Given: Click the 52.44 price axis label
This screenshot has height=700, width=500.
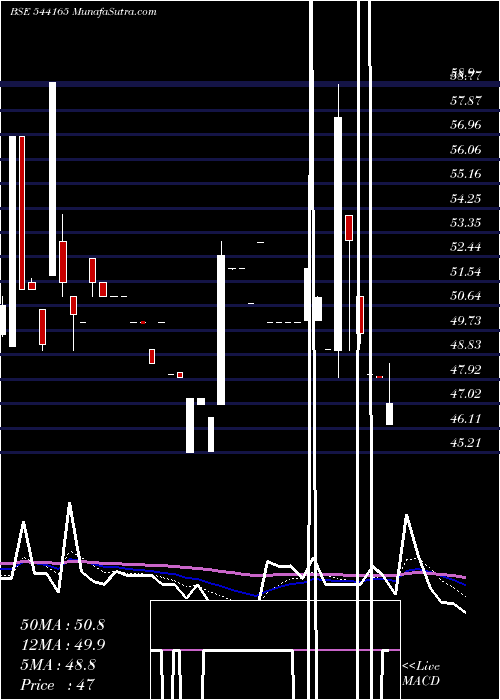Looking at the screenshot, I should coord(466,246).
